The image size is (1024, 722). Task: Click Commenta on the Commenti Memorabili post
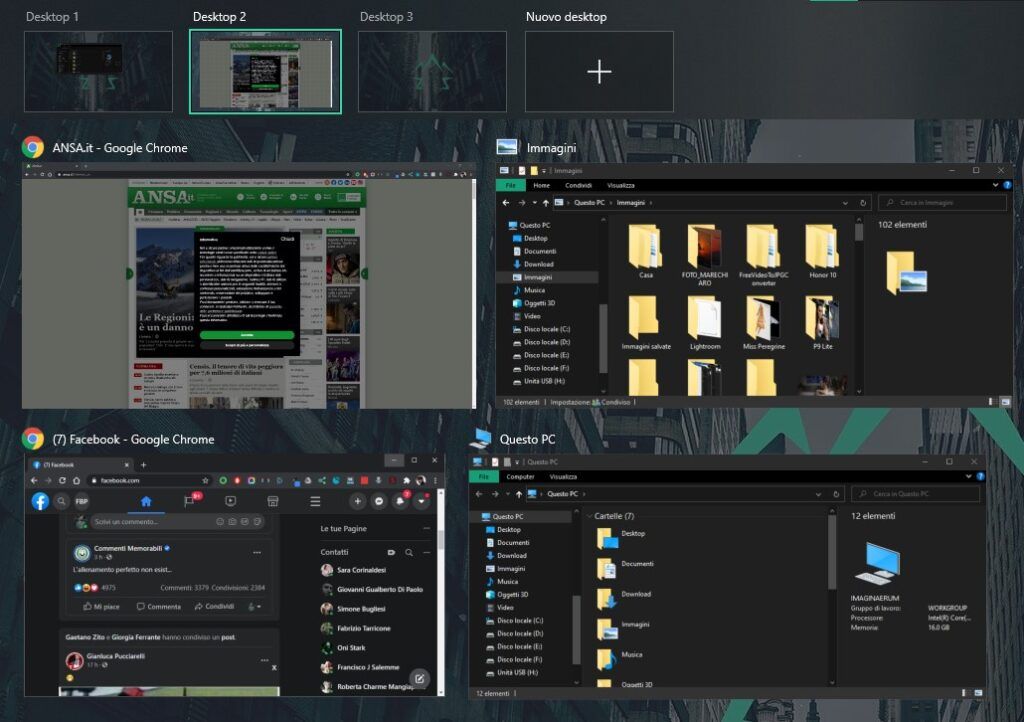(159, 606)
